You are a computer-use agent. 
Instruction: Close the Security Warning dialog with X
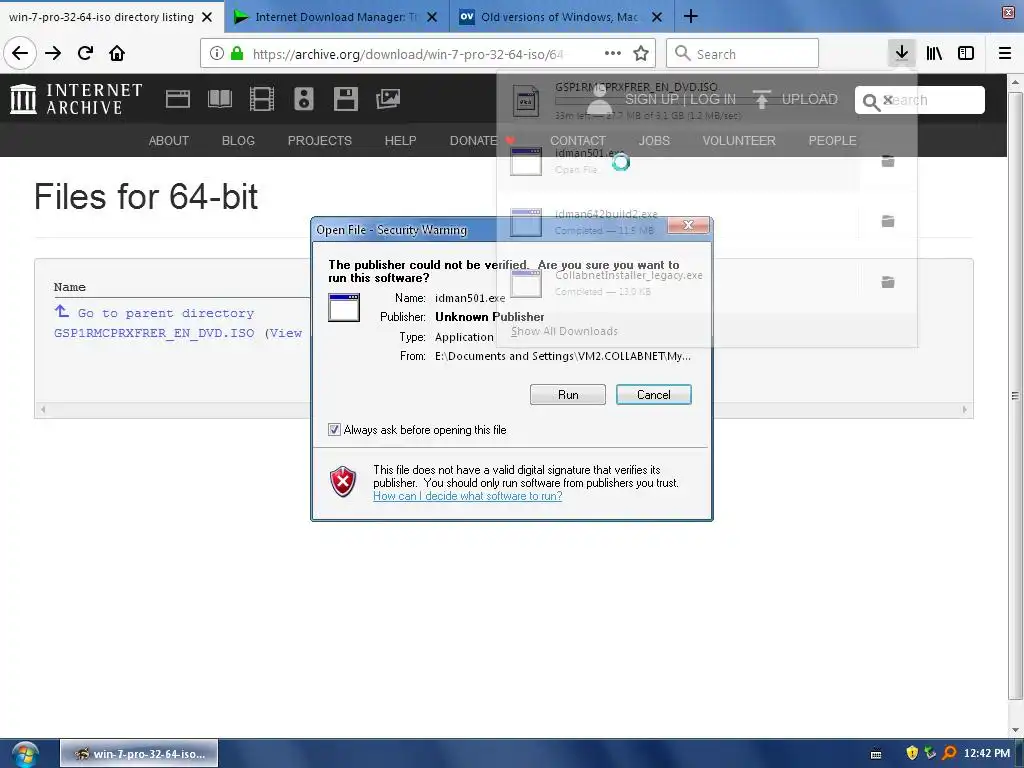[x=688, y=225]
